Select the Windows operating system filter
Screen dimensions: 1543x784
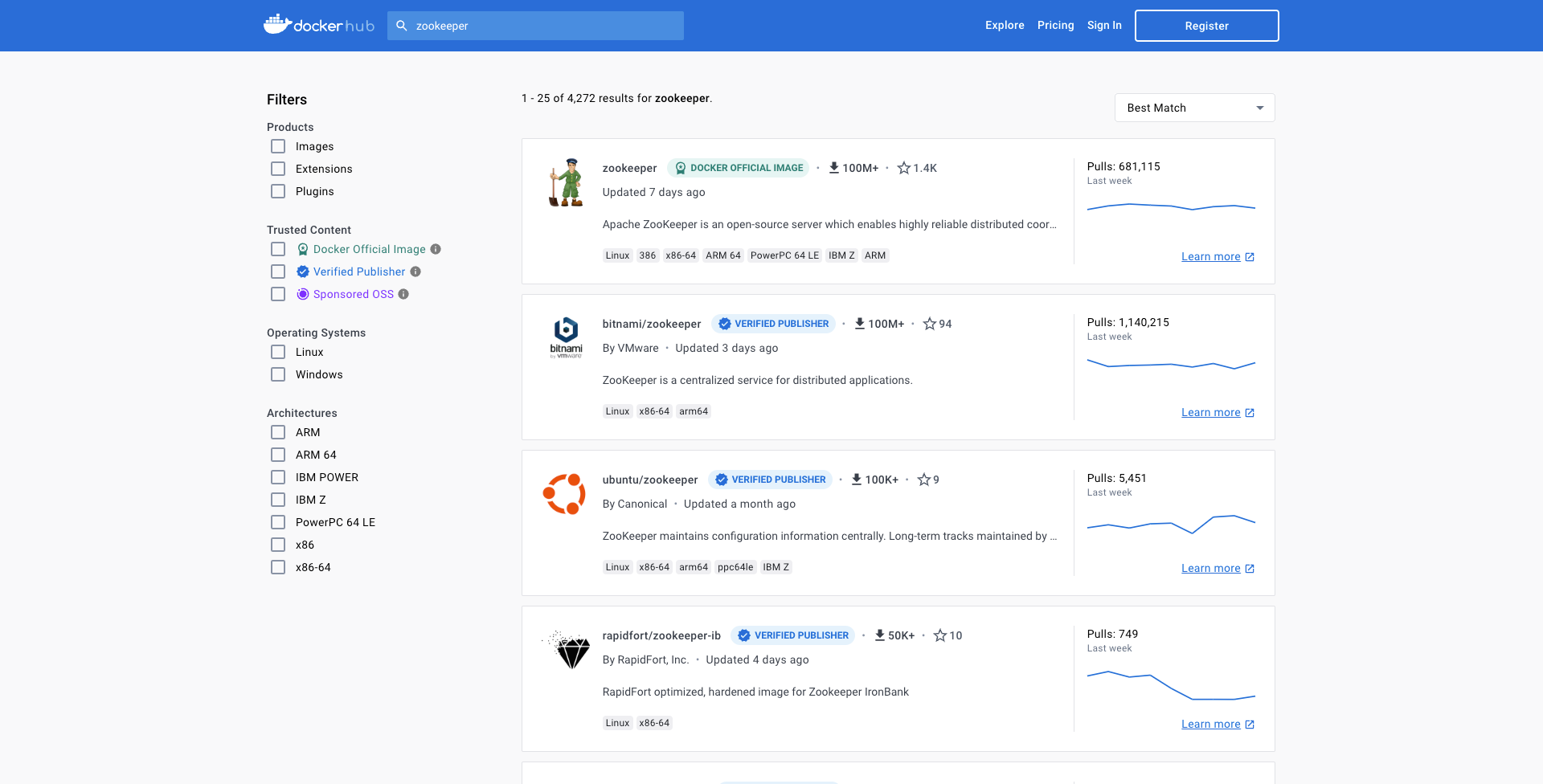click(278, 374)
